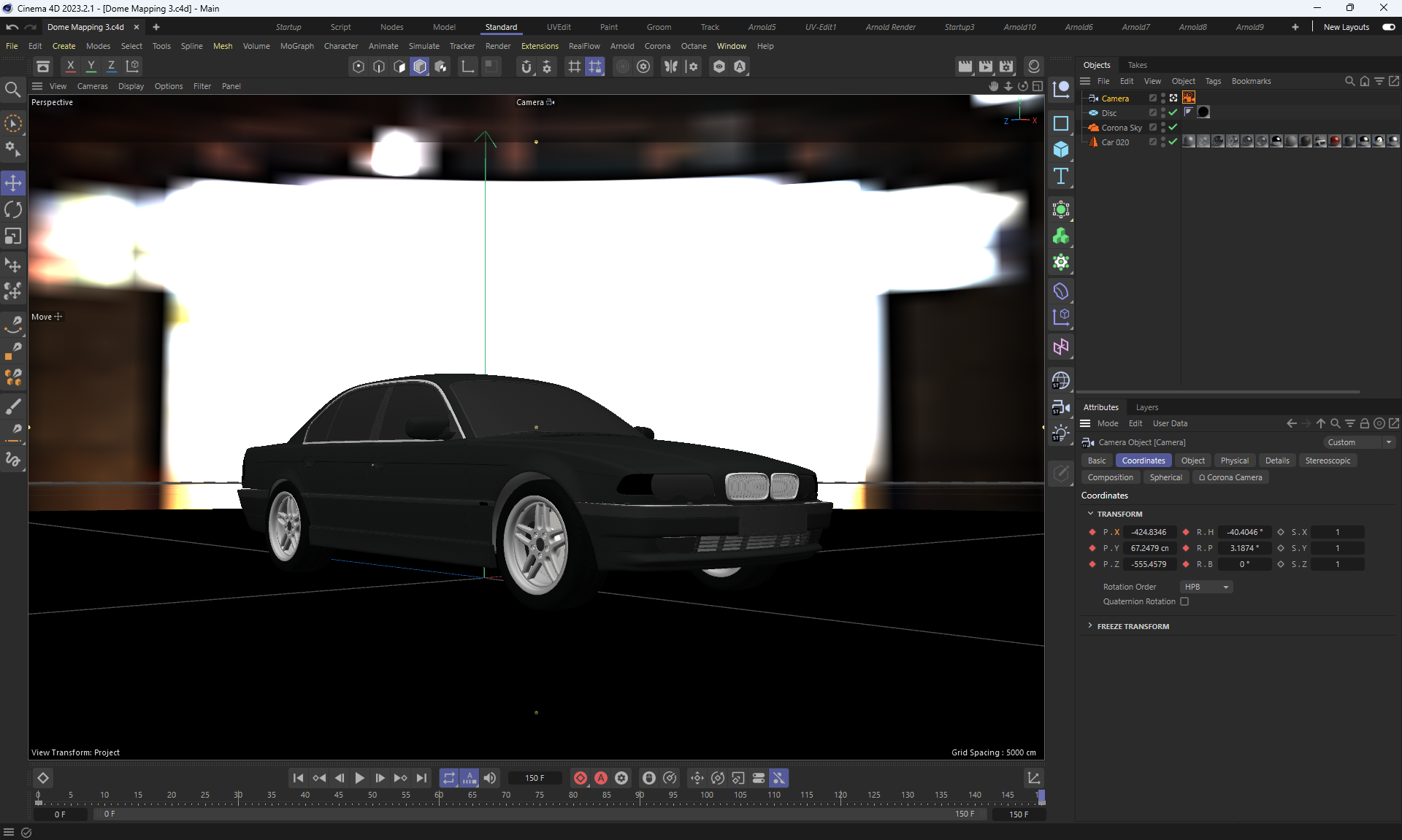The width and height of the screenshot is (1402, 840).
Task: Select the Scale tool in left toolbar
Action: pos(13,236)
